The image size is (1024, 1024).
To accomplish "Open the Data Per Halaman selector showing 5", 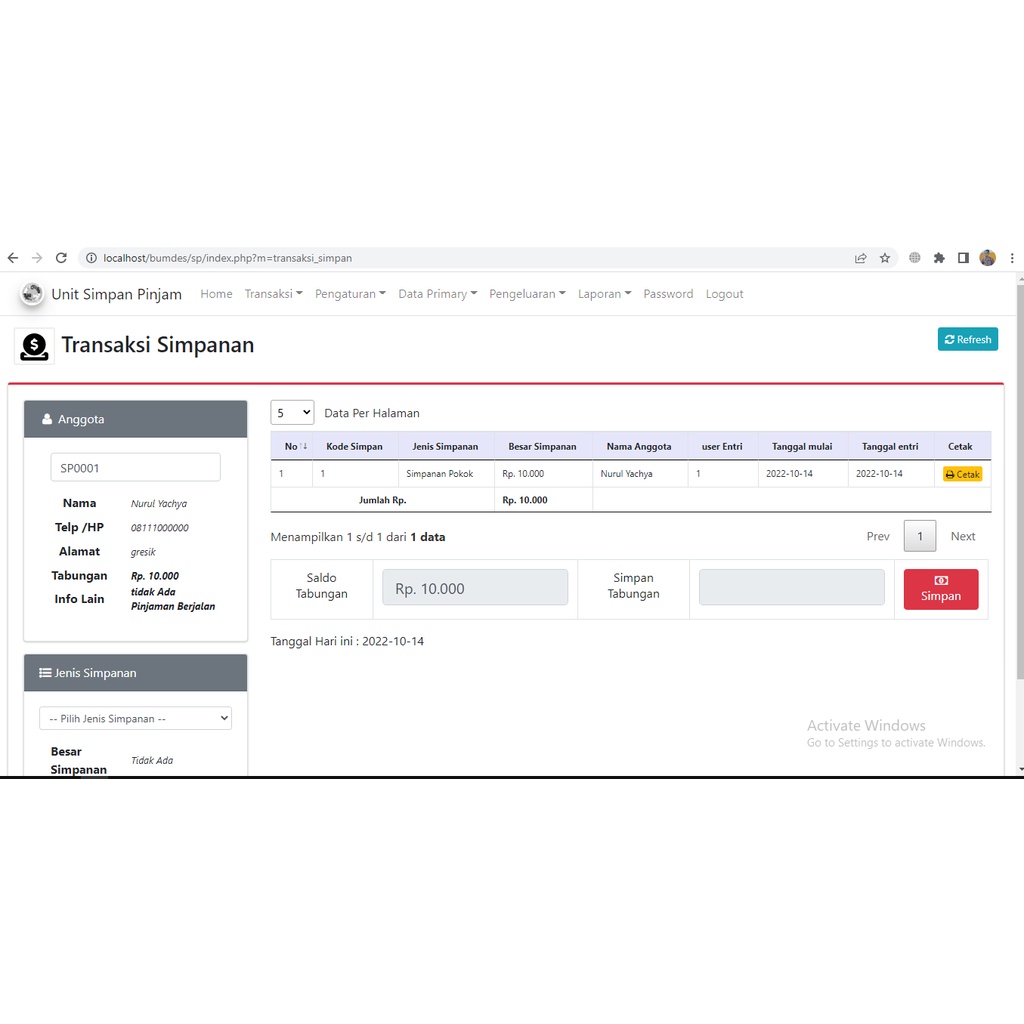I will [x=292, y=412].
